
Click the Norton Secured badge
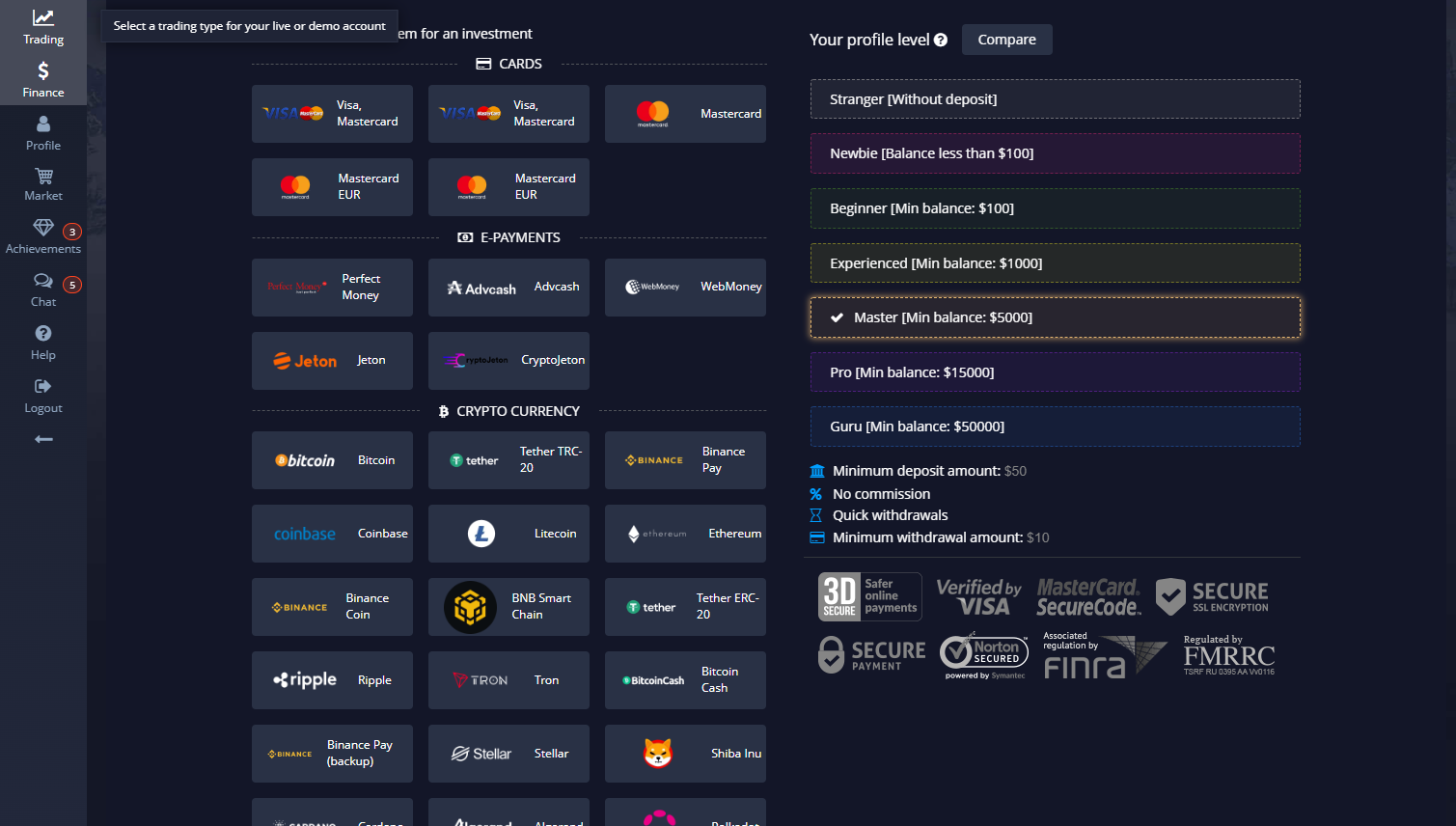pyautogui.click(x=984, y=656)
